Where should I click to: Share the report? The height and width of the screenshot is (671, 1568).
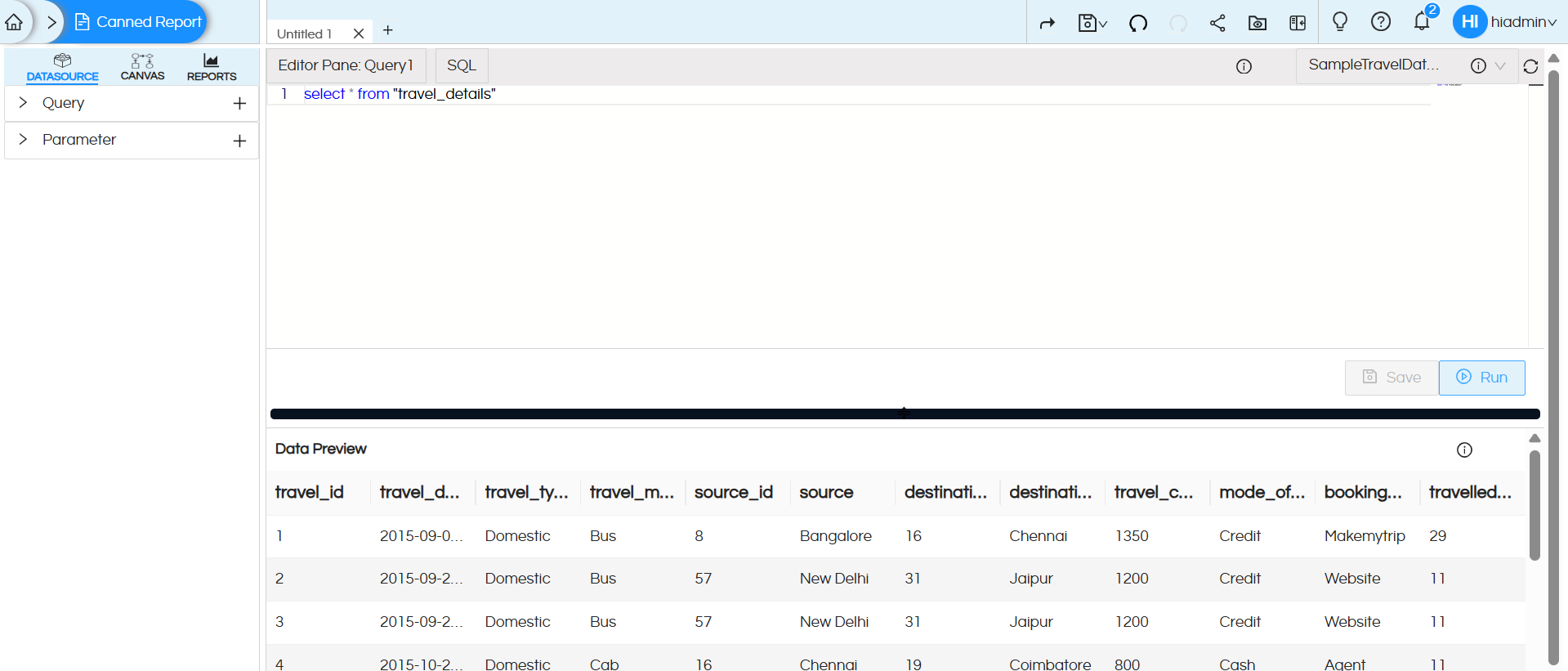pyautogui.click(x=1217, y=23)
